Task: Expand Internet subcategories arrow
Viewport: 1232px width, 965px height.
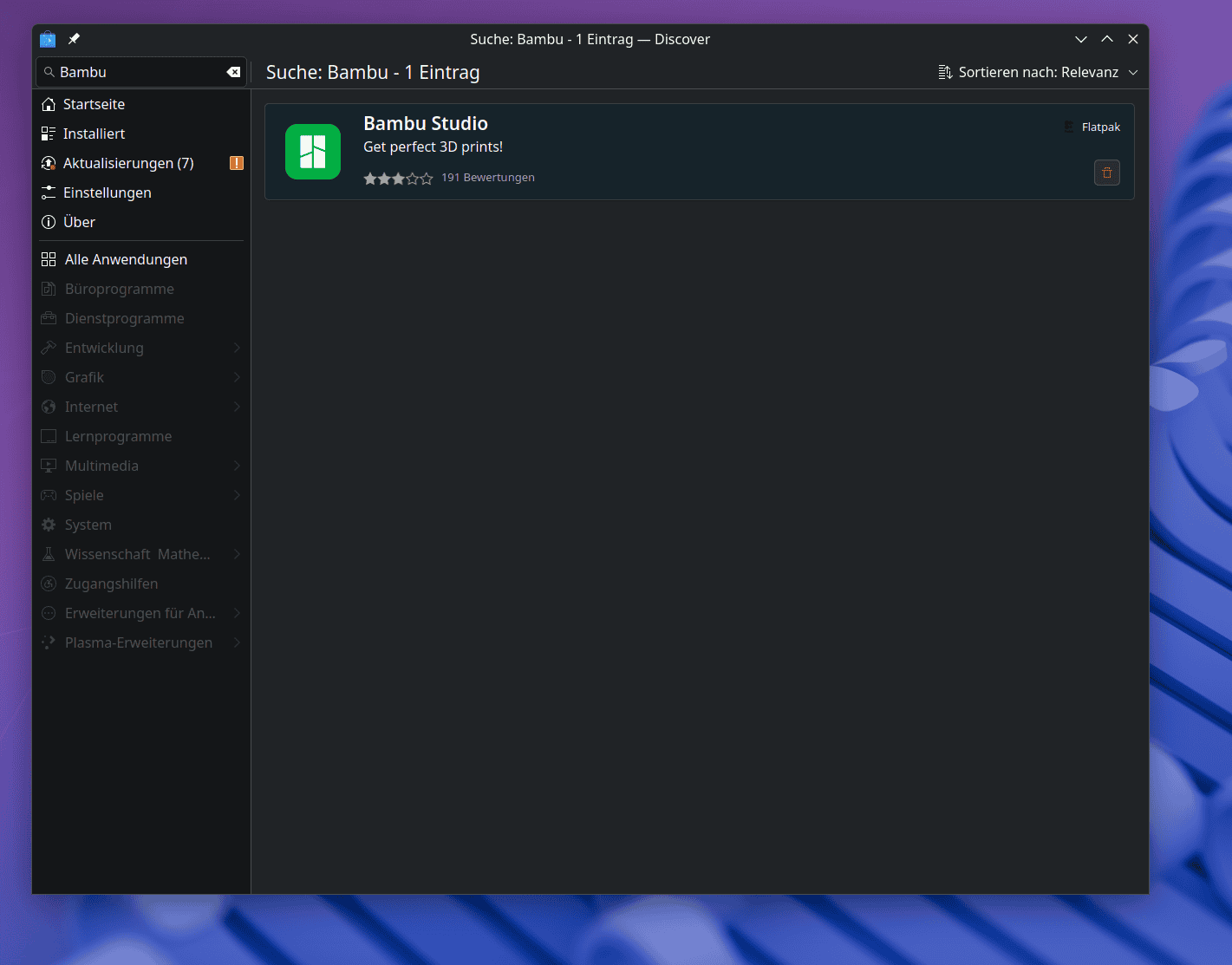Action: coord(237,407)
